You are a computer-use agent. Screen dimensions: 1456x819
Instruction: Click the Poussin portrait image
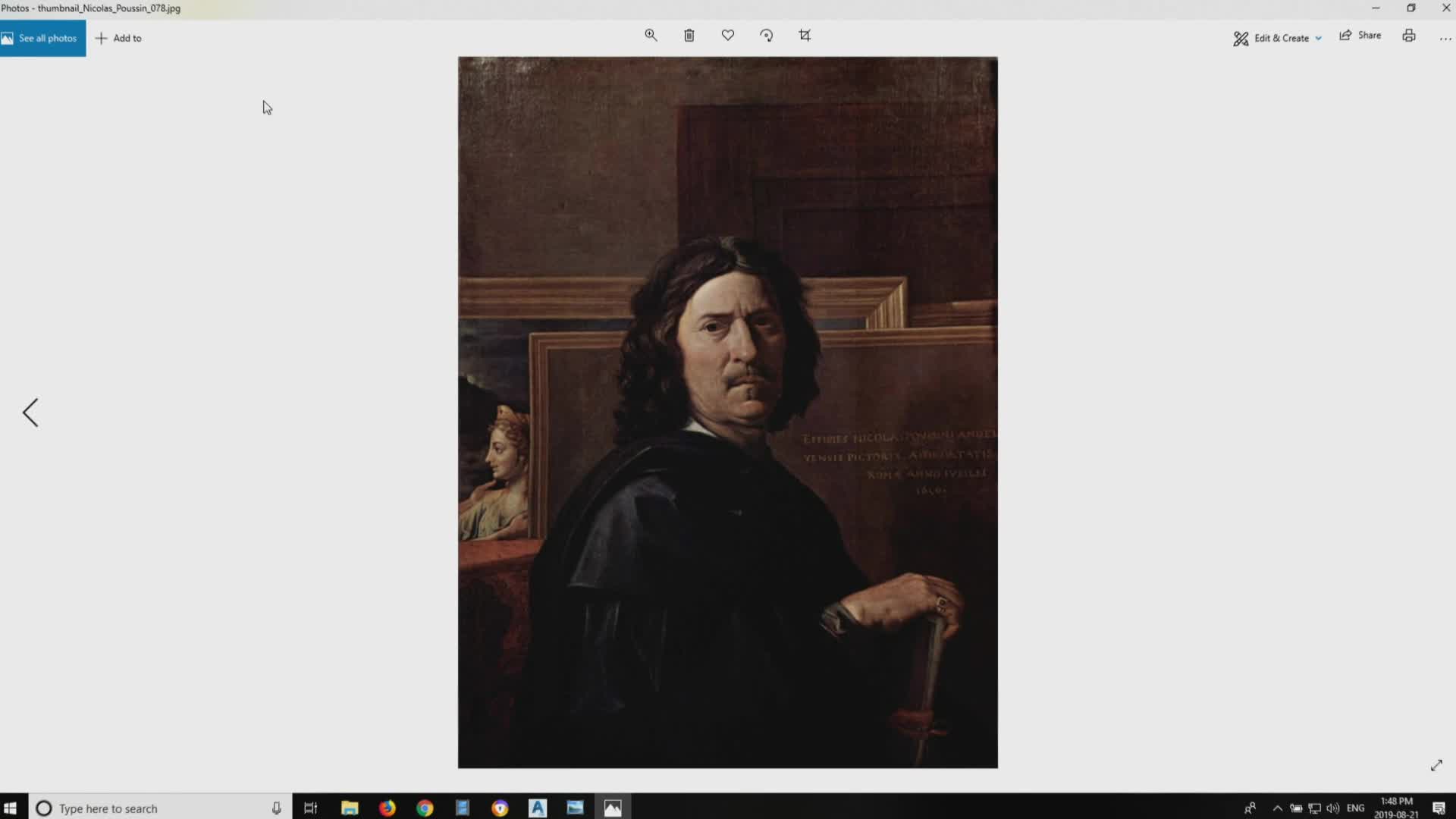727,413
